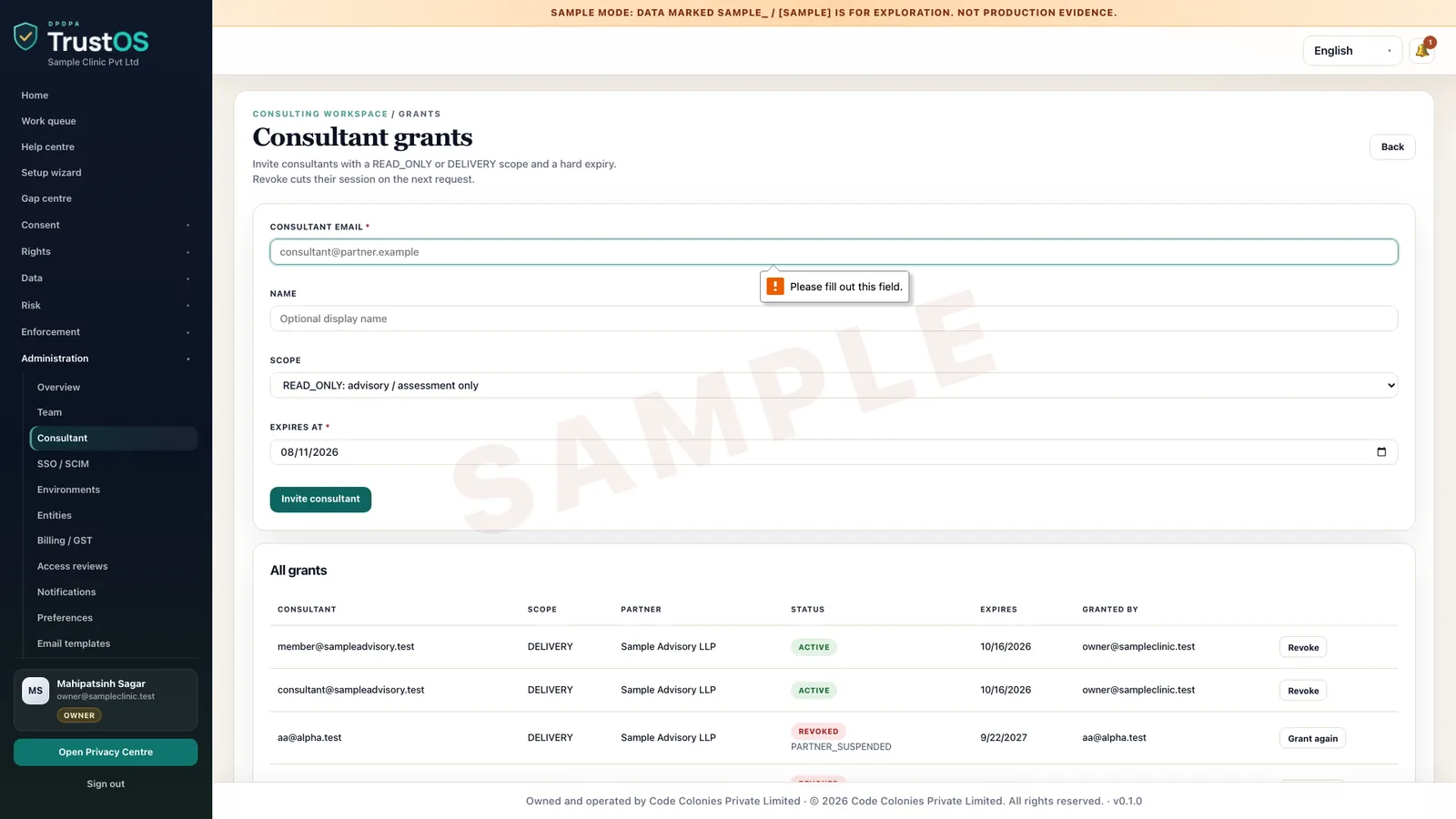Click Open Privacy Centre button
The width and height of the screenshot is (1456, 819).
click(106, 753)
